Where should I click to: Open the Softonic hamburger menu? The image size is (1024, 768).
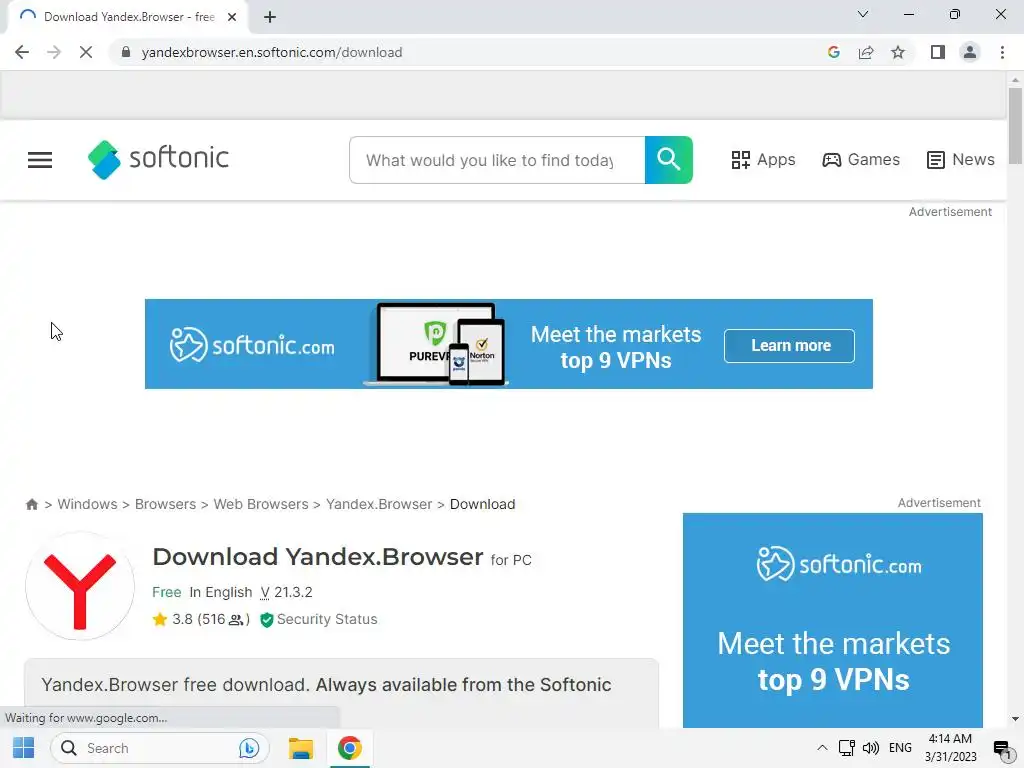tap(40, 160)
